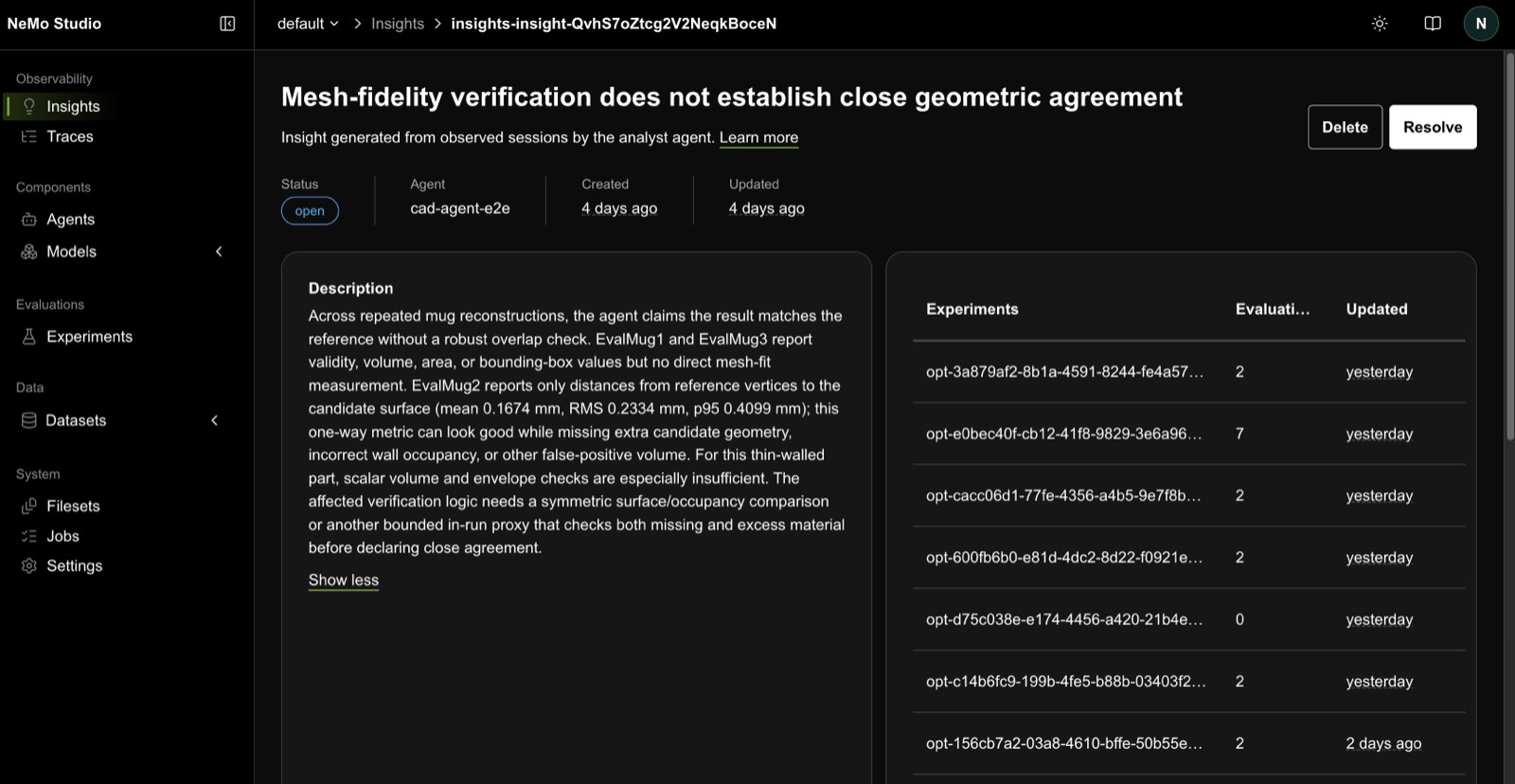Image resolution: width=1515 pixels, height=784 pixels.
Task: Open the Experiments menu item
Action: tap(90, 336)
